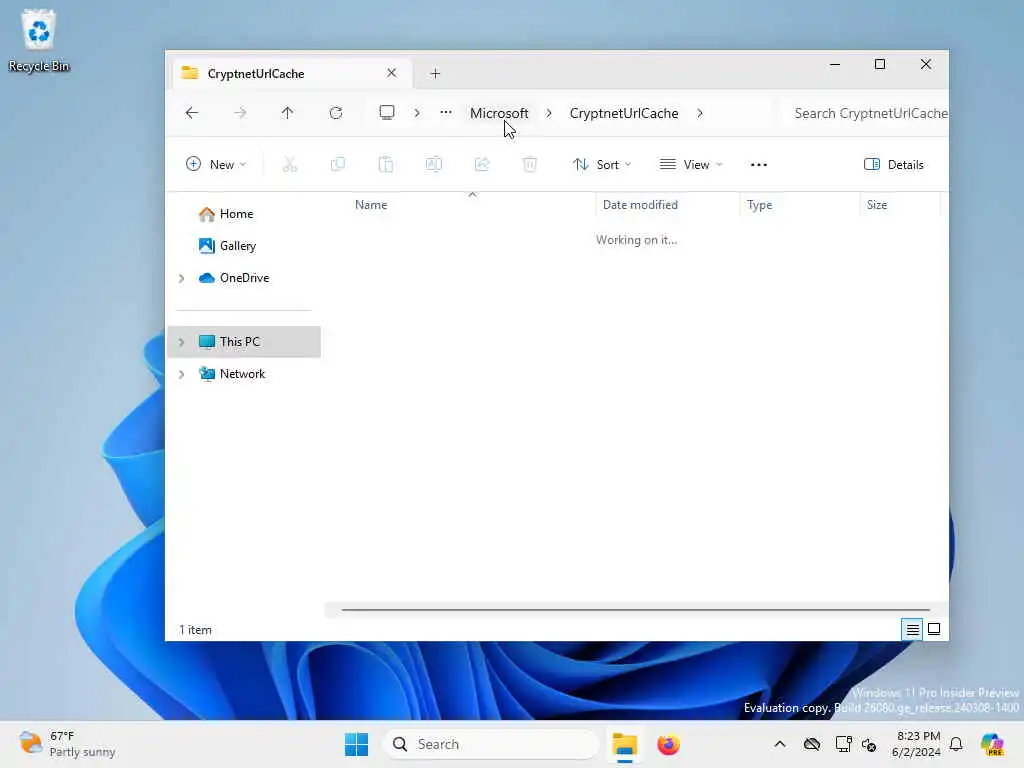Click the OneDrive tray icon

click(x=812, y=744)
